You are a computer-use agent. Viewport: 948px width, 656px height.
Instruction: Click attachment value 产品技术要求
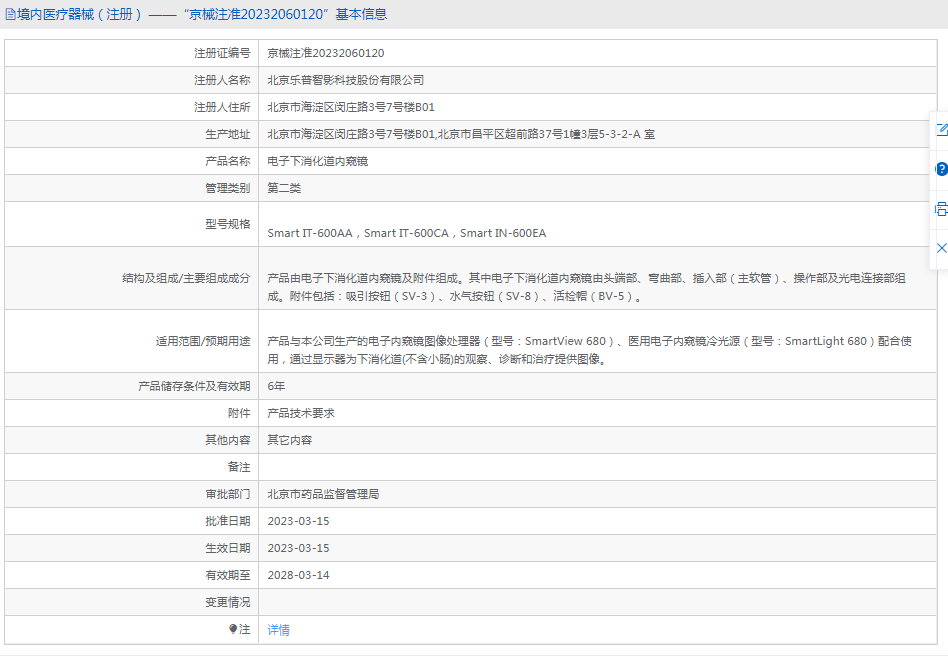coord(300,413)
